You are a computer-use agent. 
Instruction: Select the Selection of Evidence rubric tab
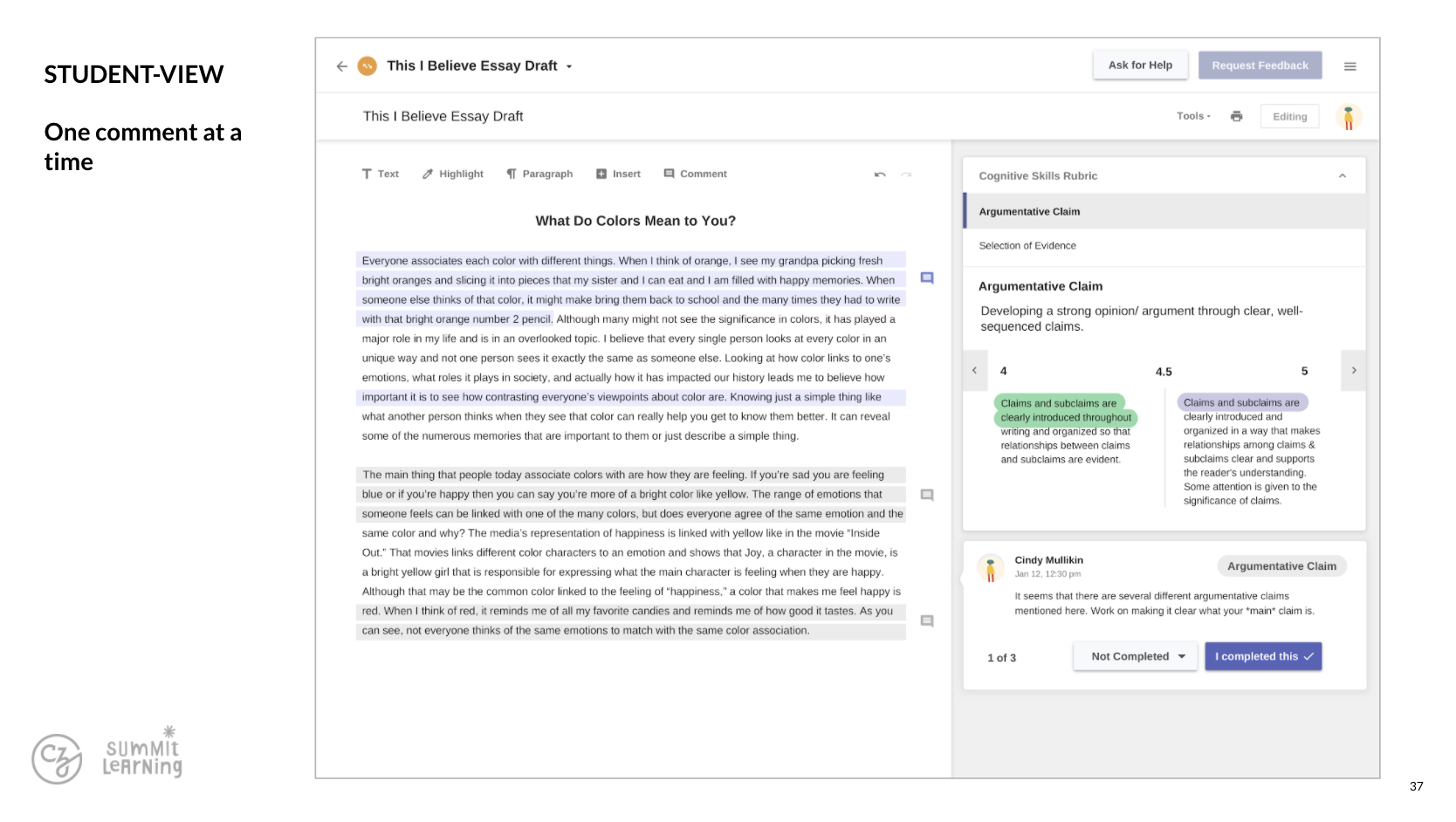[1165, 246]
